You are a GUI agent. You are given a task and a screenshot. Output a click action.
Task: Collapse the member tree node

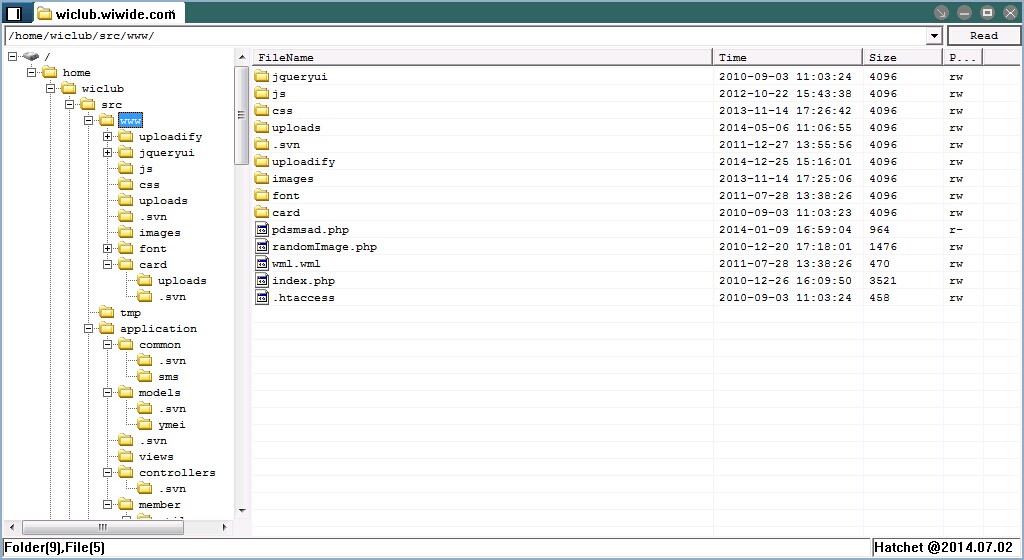pos(107,504)
